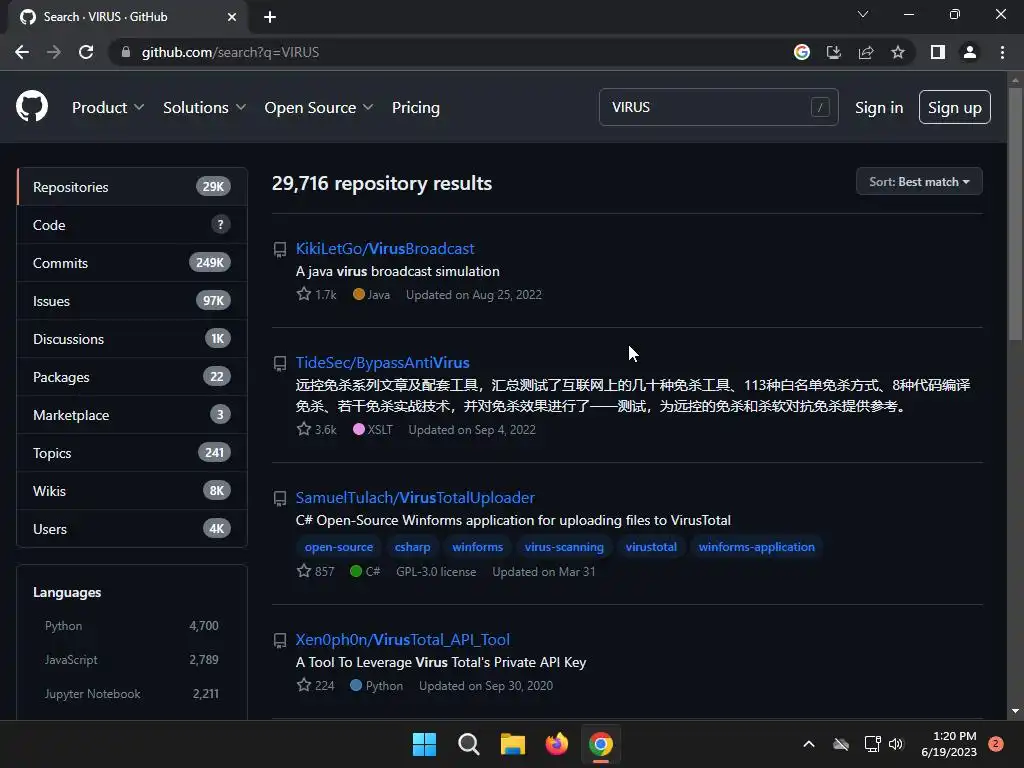The image size is (1024, 768).
Task: Toggle the browser side panel icon
Action: pos(937,52)
